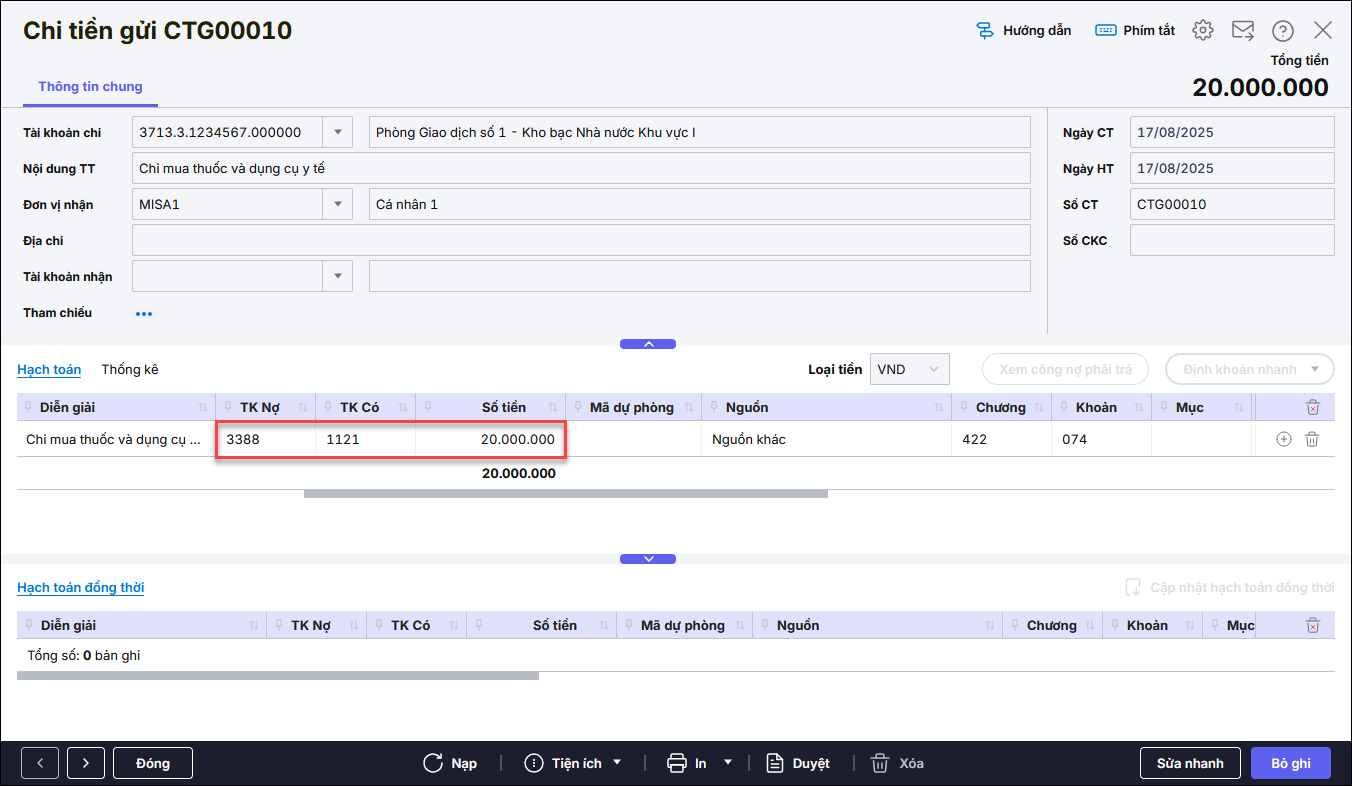
Task: Click the Nạp reload button
Action: [x=450, y=763]
